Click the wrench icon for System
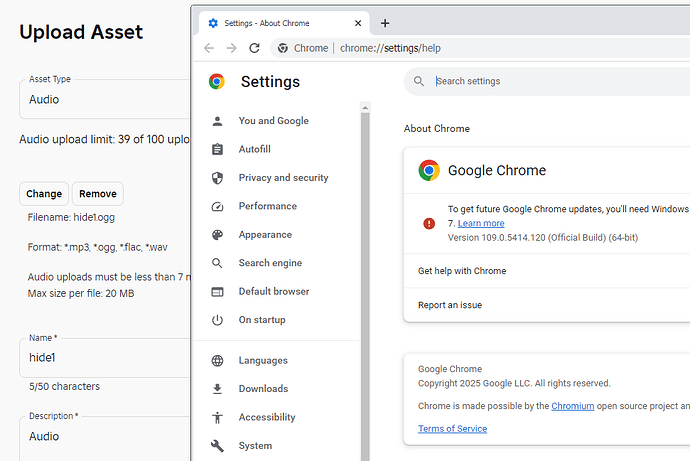 tap(217, 446)
